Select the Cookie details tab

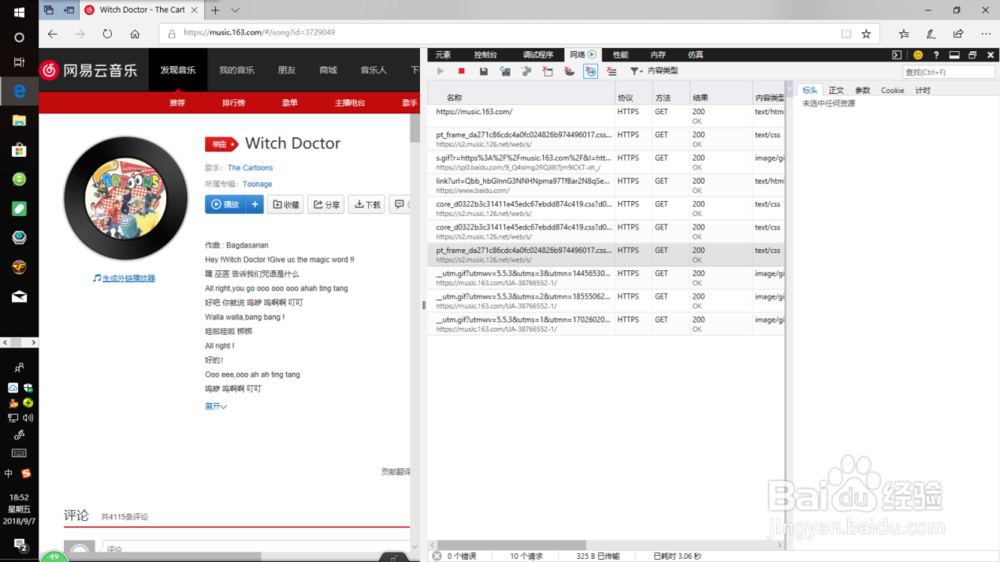[x=892, y=91]
